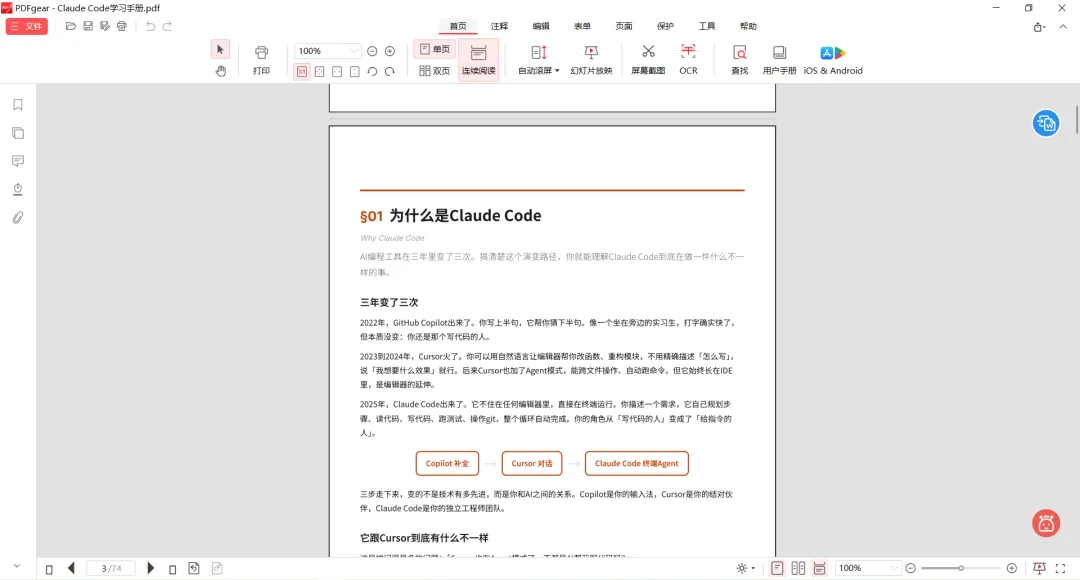Rotate page clockwise icon
Screen dimensions: 1080x580
[390, 72]
